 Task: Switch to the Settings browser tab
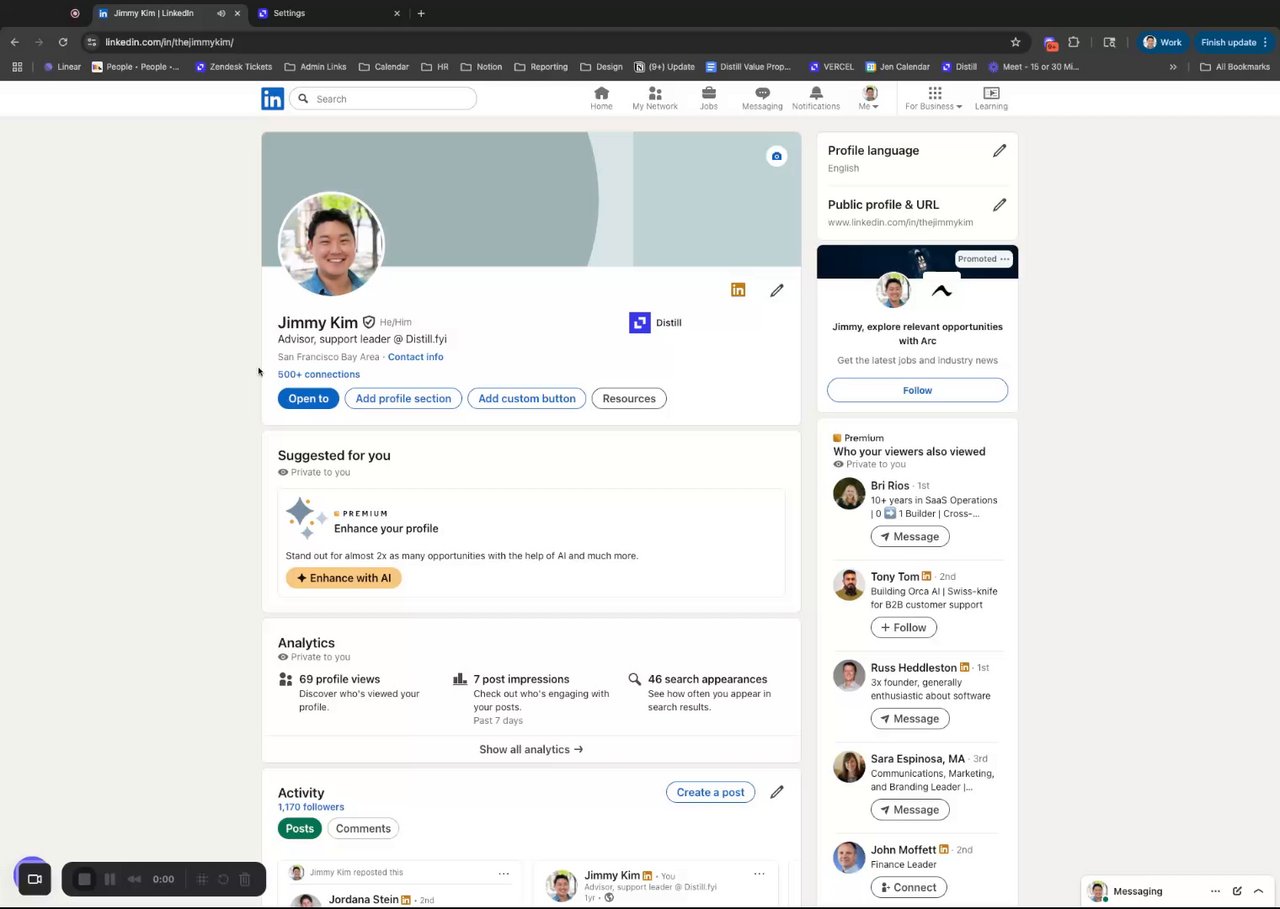(x=329, y=13)
